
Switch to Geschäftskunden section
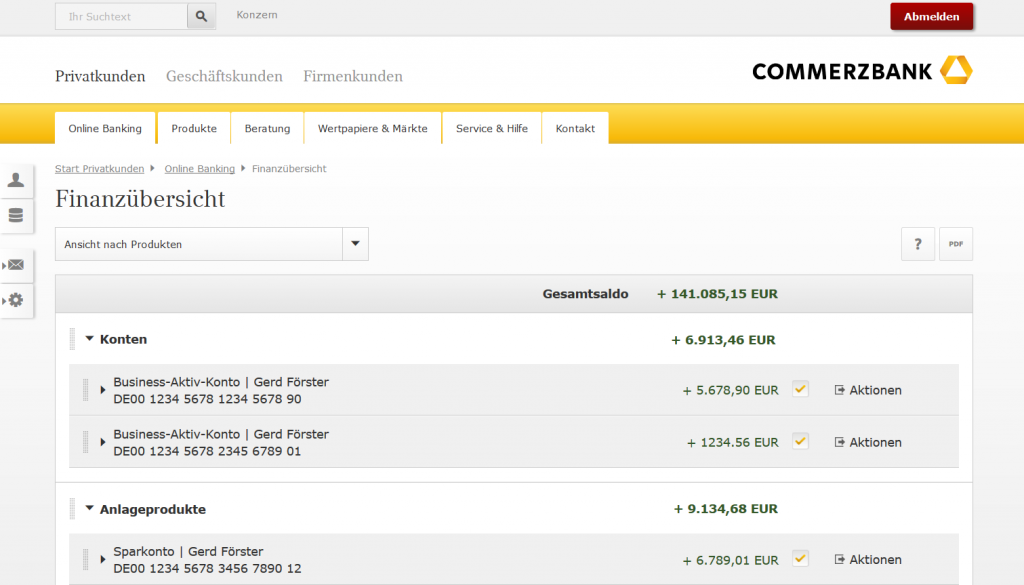[224, 76]
